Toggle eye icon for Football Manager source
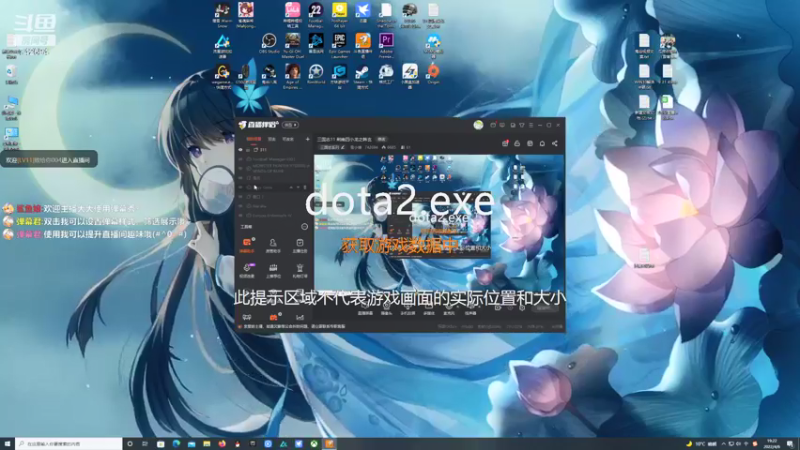Screen dimensions: 800x450 241,159
